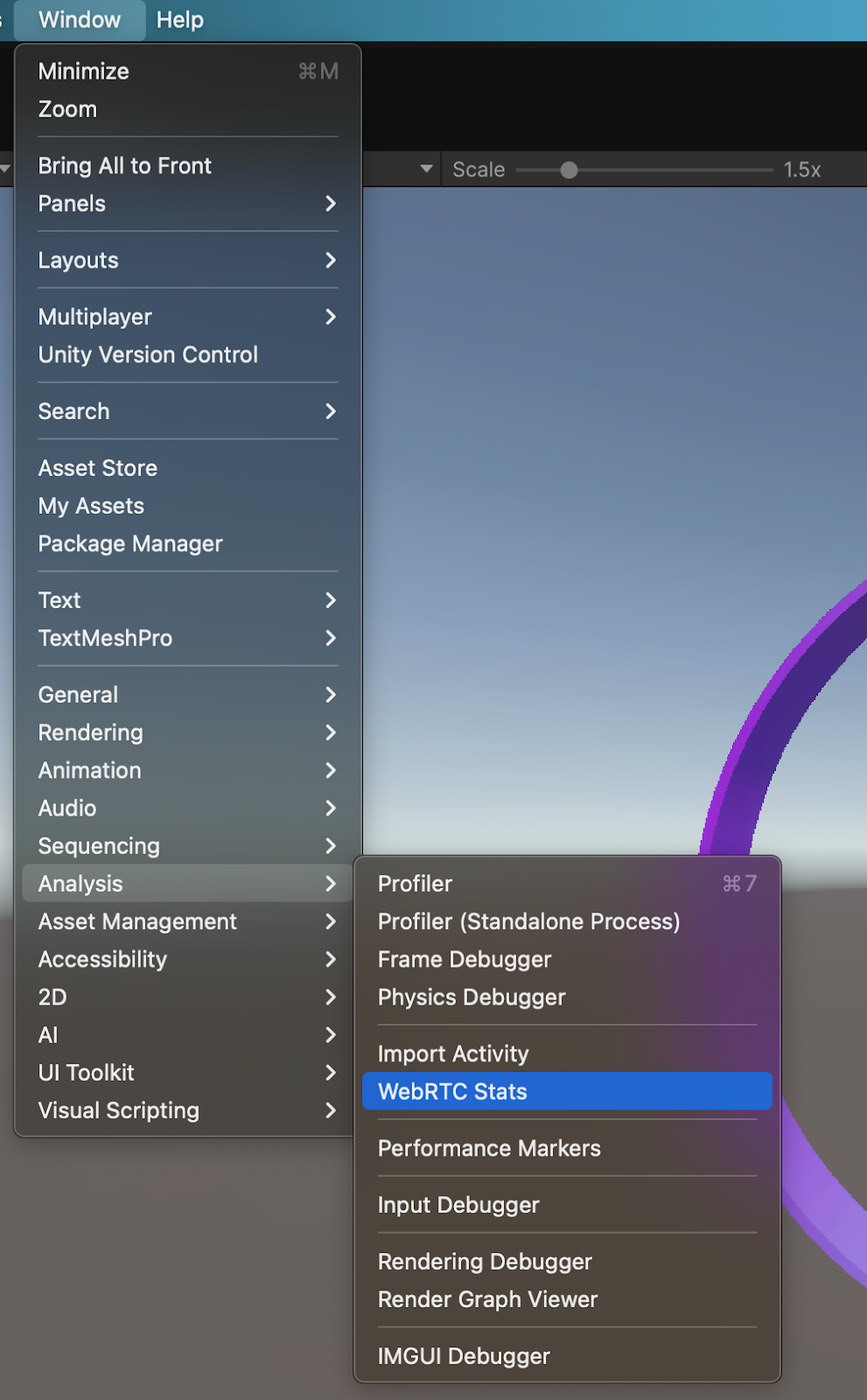Open WebRTC Stats window
The width and height of the screenshot is (867, 1400).
tap(567, 1092)
